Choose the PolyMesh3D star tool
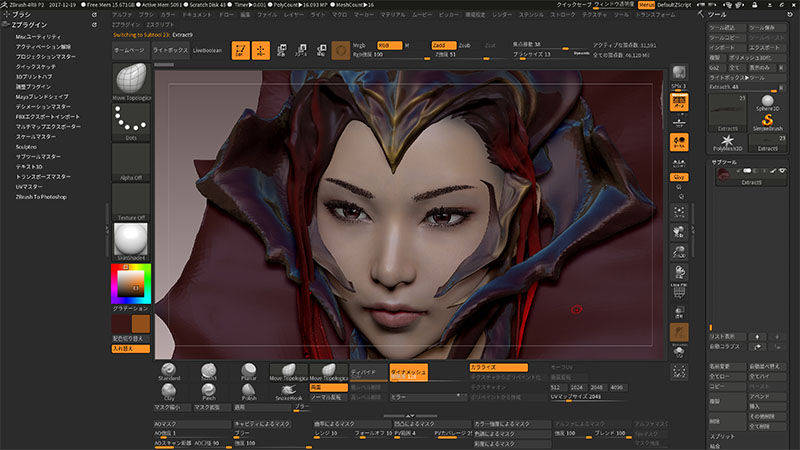This screenshot has width=800, height=450. pos(727,139)
